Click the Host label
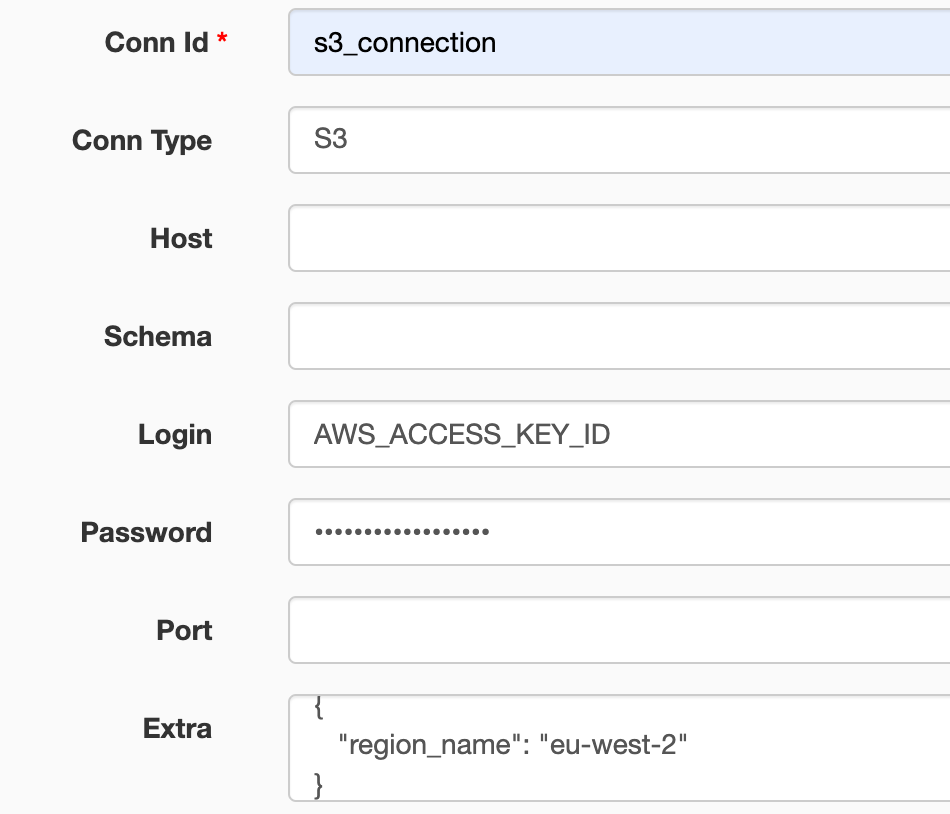This screenshot has height=814, width=950. tap(180, 238)
